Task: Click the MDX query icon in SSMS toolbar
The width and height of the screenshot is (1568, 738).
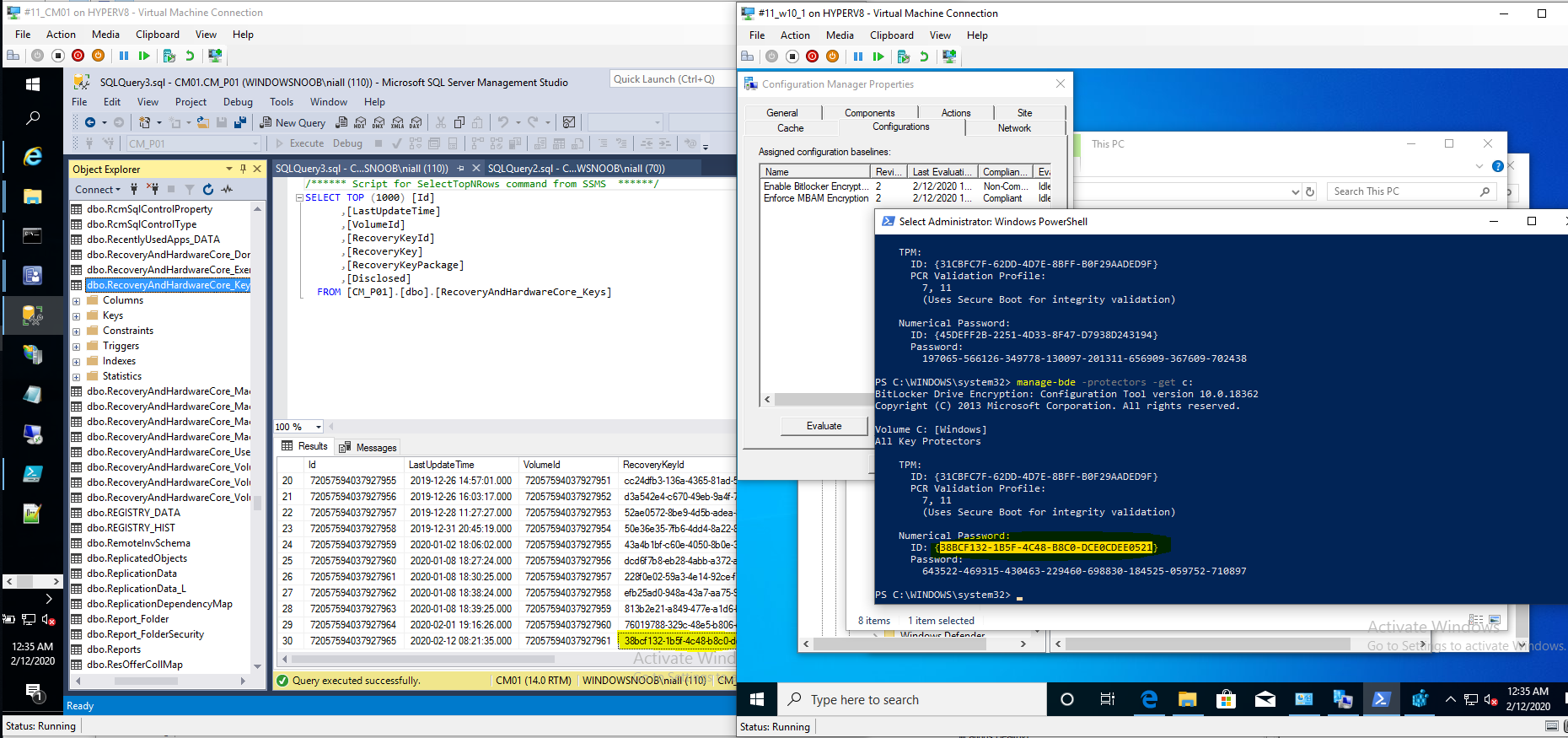Action: click(360, 122)
